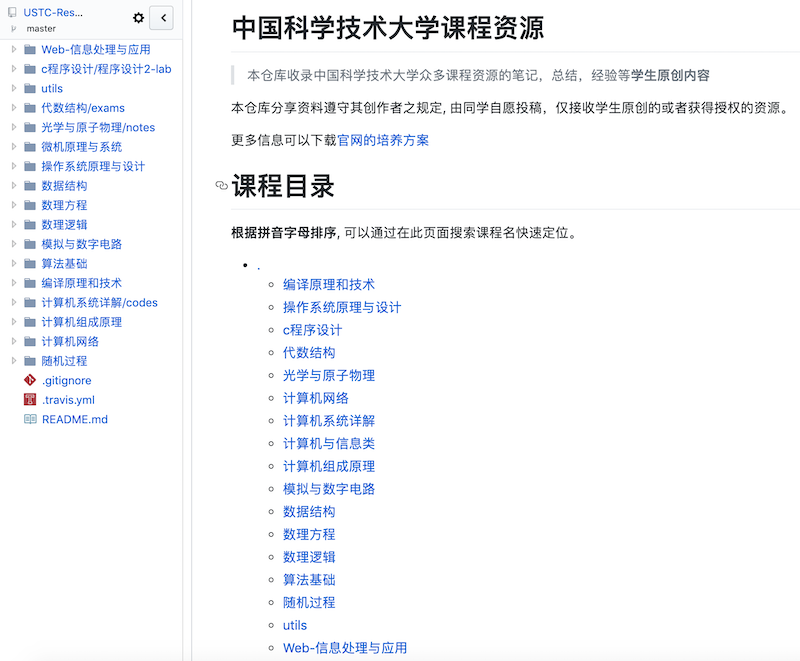Click the anchor link icon beside 课程目录
The image size is (800, 661).
coord(221,186)
